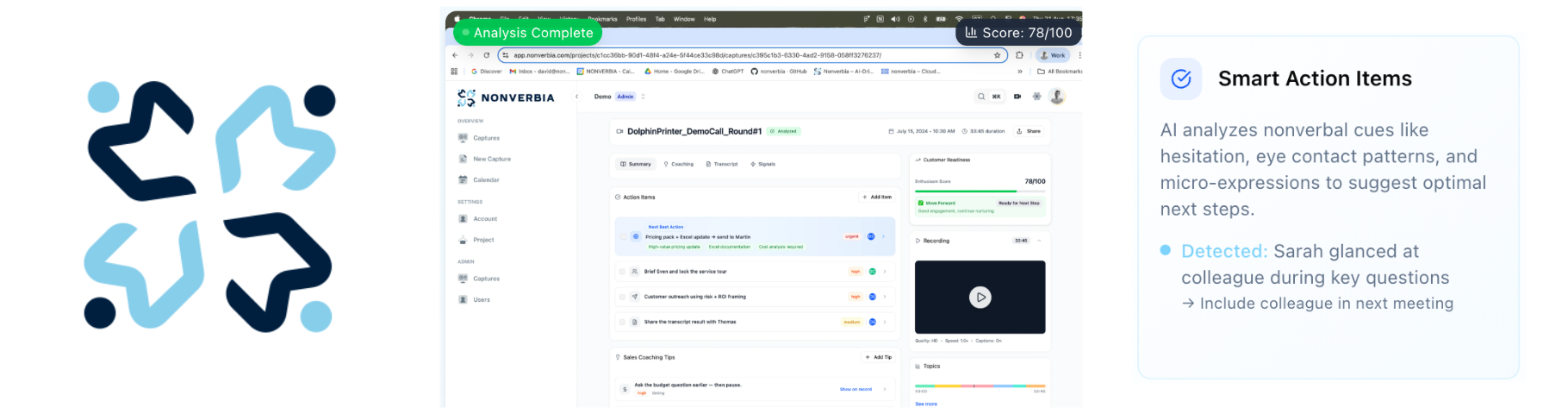Check the 'Pricing pack + Excel update' action item
The height and width of the screenshot is (414, 1568).
click(x=624, y=236)
